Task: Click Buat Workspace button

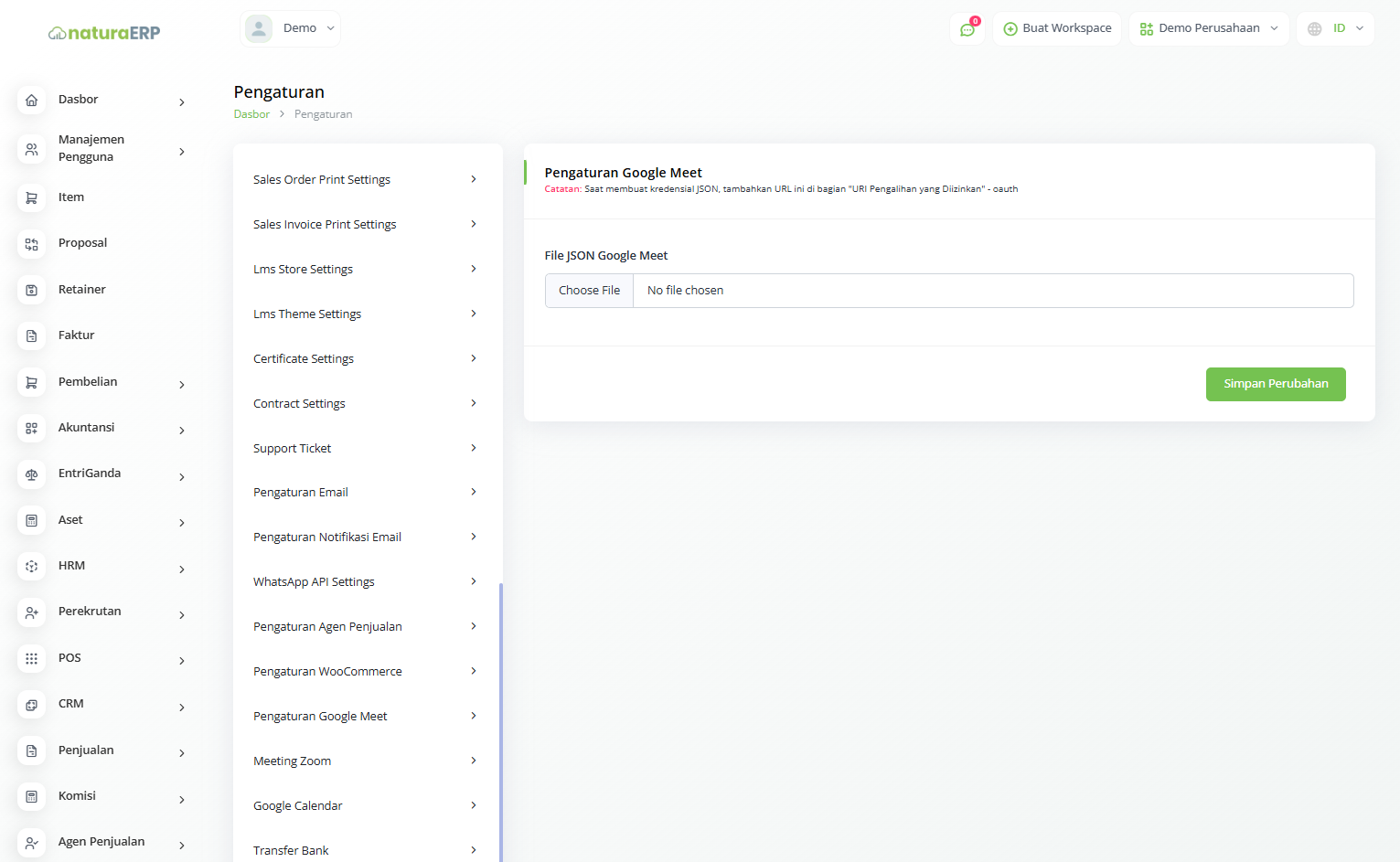Action: [x=1057, y=28]
